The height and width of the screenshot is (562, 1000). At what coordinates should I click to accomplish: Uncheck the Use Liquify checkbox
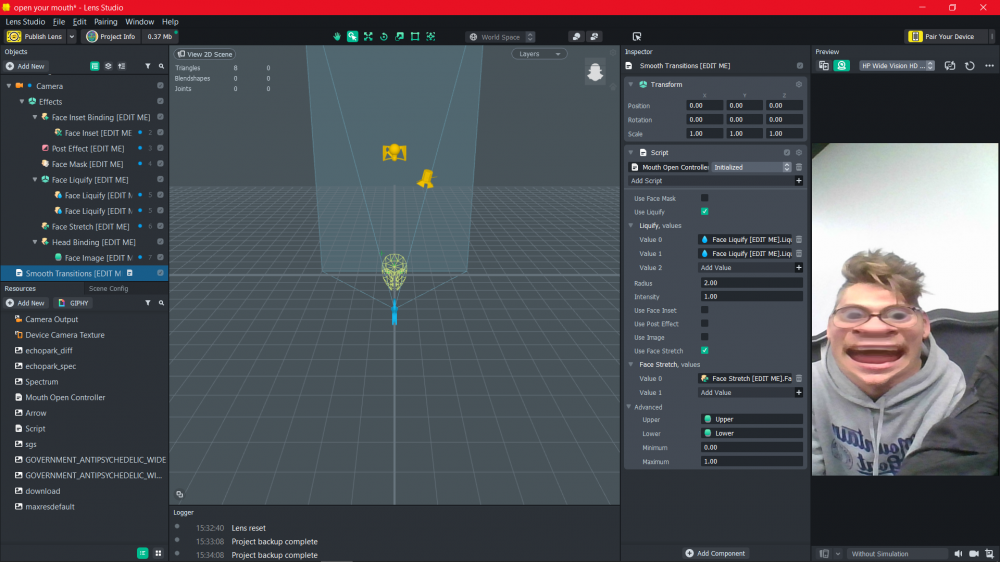click(704, 212)
